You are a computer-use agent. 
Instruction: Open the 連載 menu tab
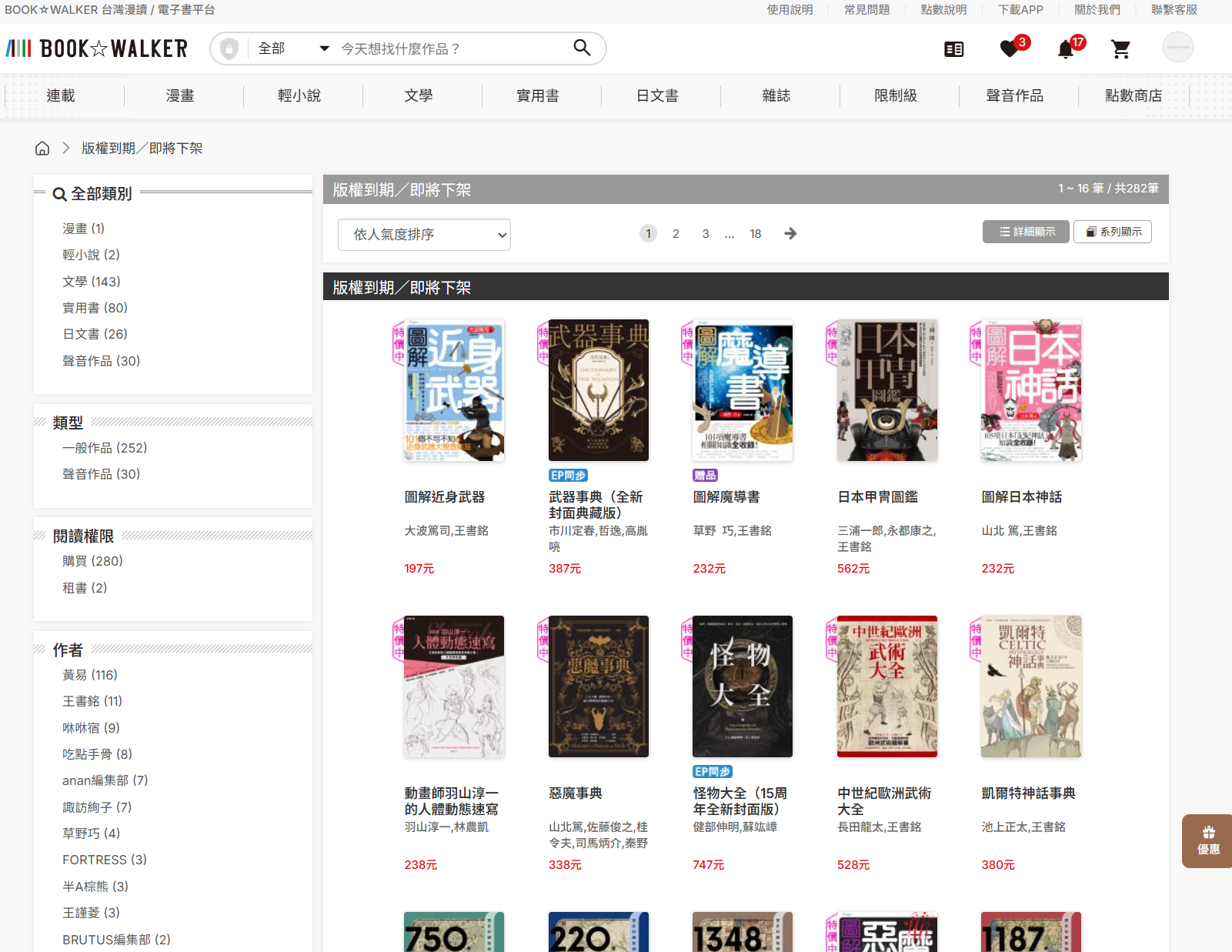coord(61,95)
